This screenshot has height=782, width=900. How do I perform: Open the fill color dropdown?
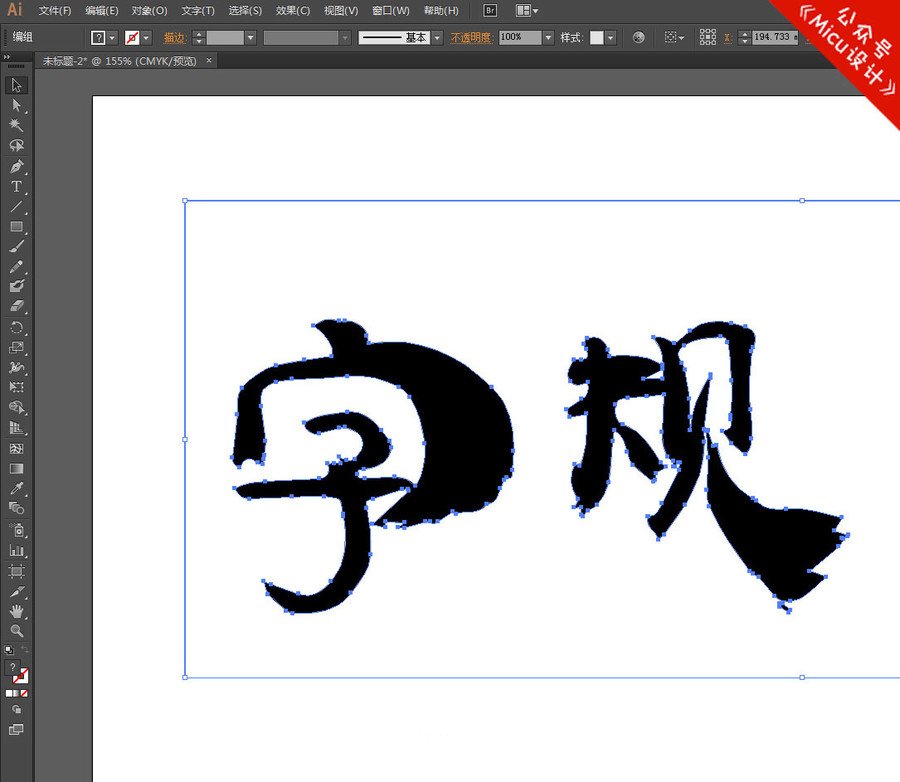pyautogui.click(x=112, y=37)
